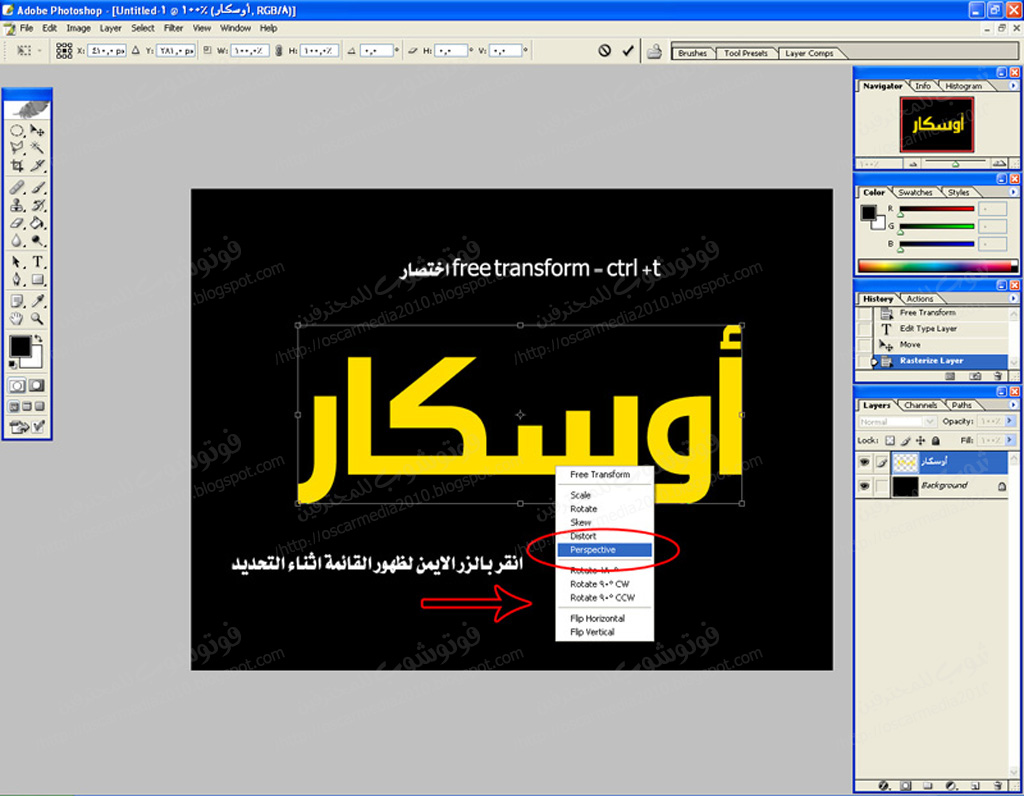This screenshot has height=796, width=1024.
Task: Open layer blend mode Normal dropdown
Action: coord(897,422)
